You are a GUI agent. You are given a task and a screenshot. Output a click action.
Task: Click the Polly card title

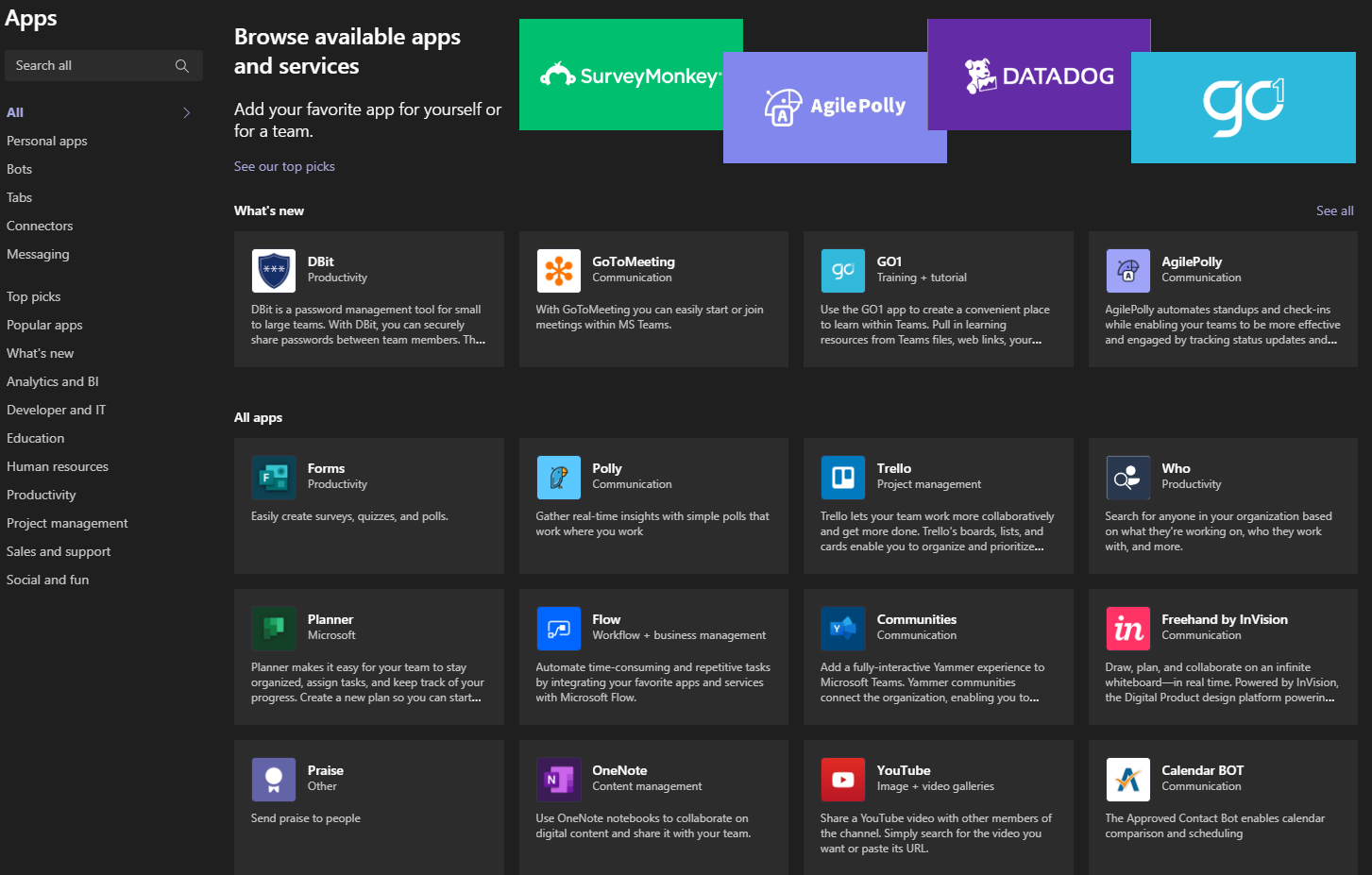coord(607,468)
